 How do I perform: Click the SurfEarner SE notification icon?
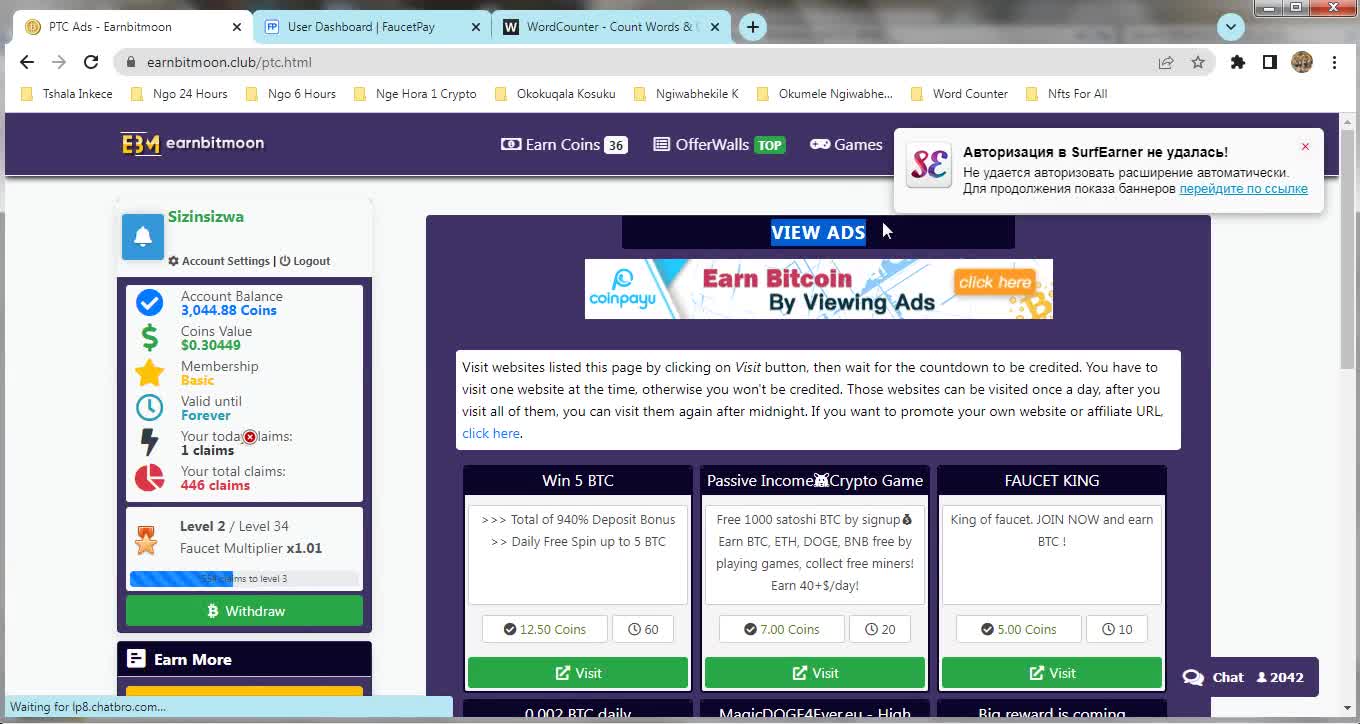pos(928,164)
